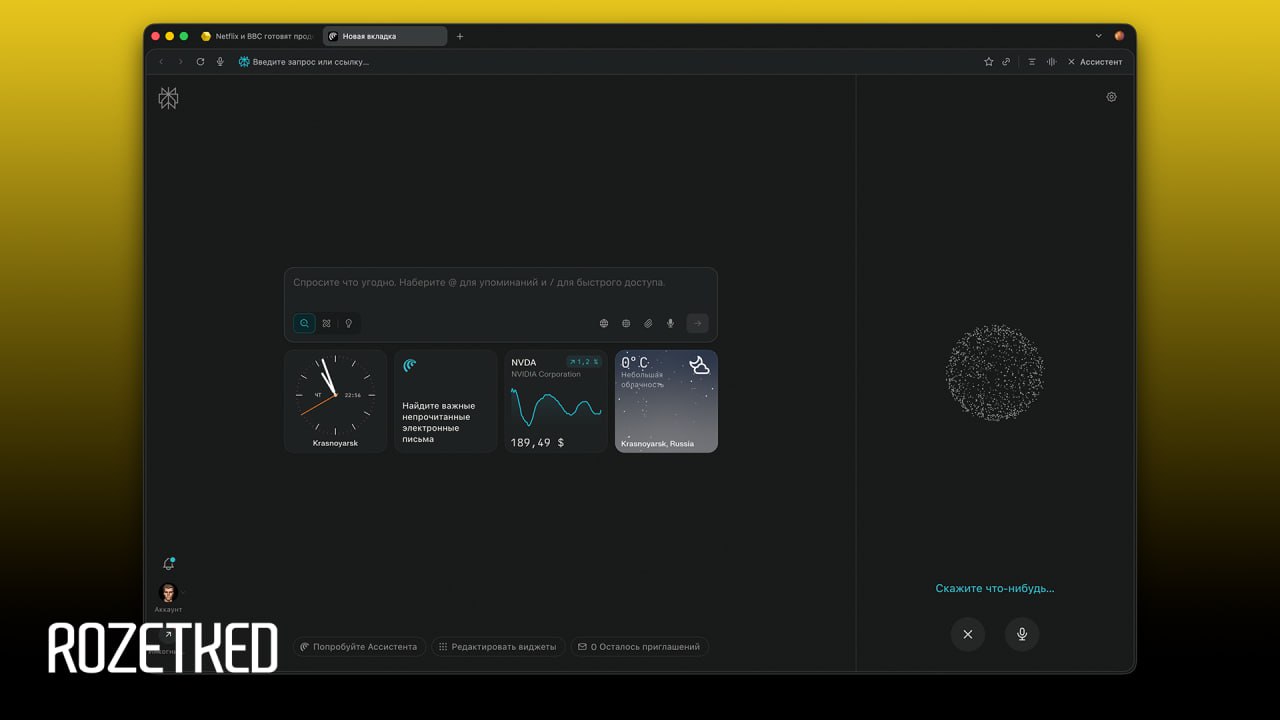Open notifications via the bell icon
This screenshot has height=720, width=1280.
click(168, 564)
